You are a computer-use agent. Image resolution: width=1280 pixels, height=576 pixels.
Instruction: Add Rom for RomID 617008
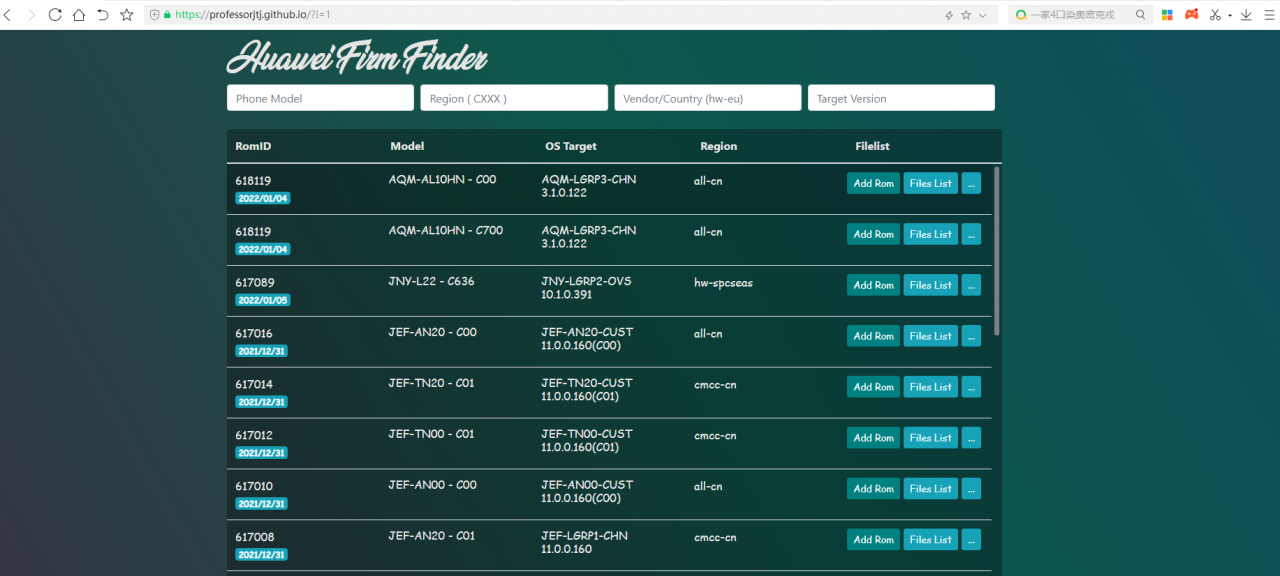873,540
